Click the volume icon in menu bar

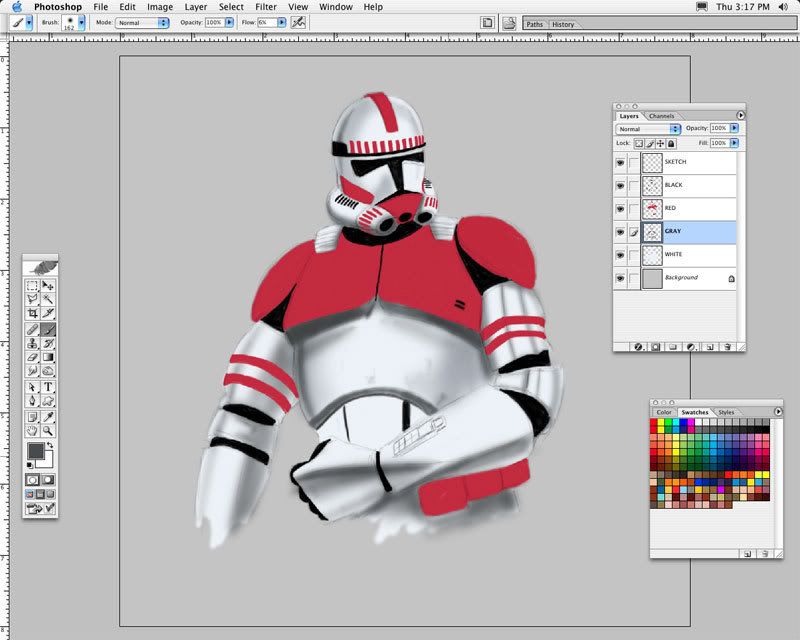783,7
